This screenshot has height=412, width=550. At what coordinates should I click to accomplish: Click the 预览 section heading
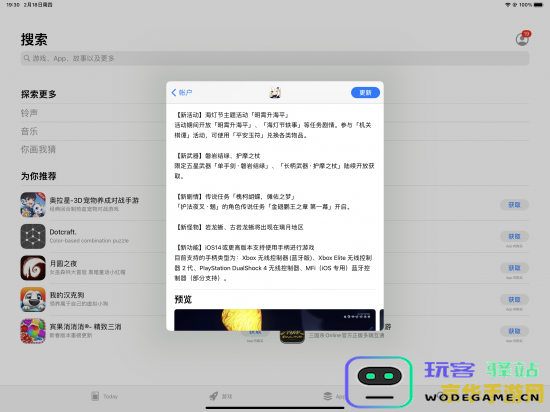183,299
